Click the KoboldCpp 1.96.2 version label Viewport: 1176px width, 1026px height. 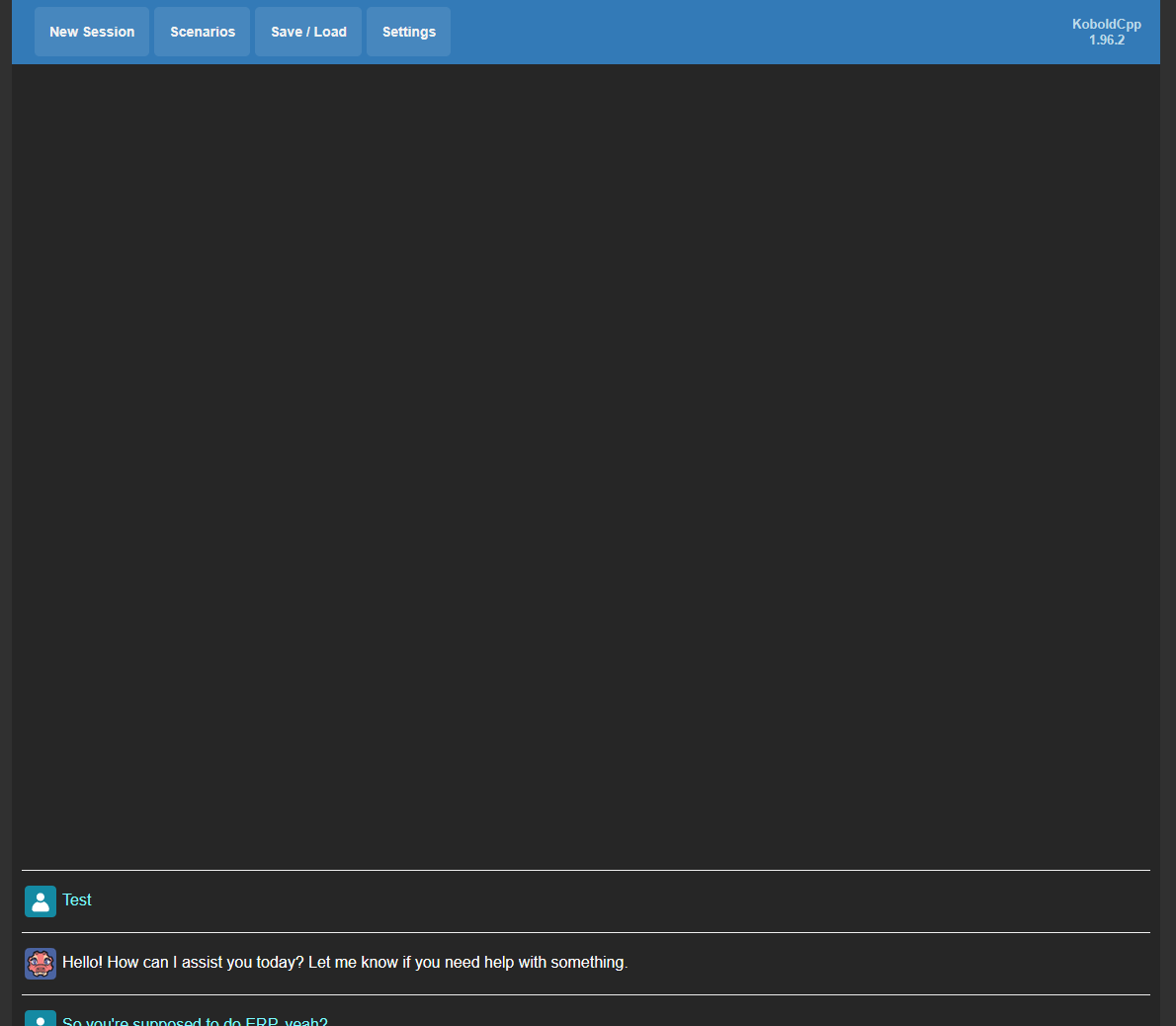point(1106,33)
